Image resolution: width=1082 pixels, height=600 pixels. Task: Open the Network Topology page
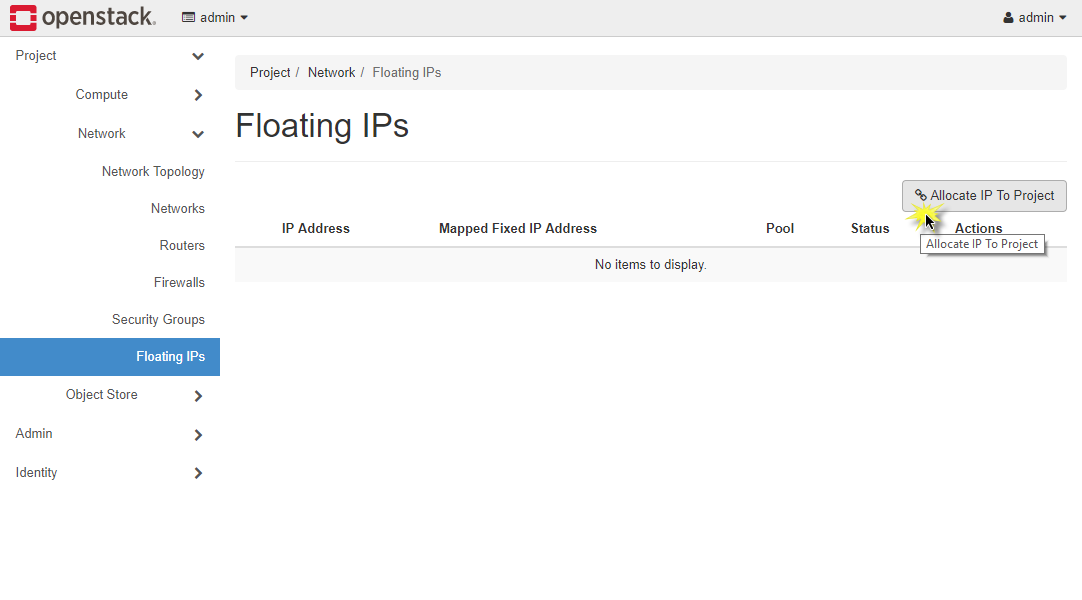pyautogui.click(x=152, y=171)
